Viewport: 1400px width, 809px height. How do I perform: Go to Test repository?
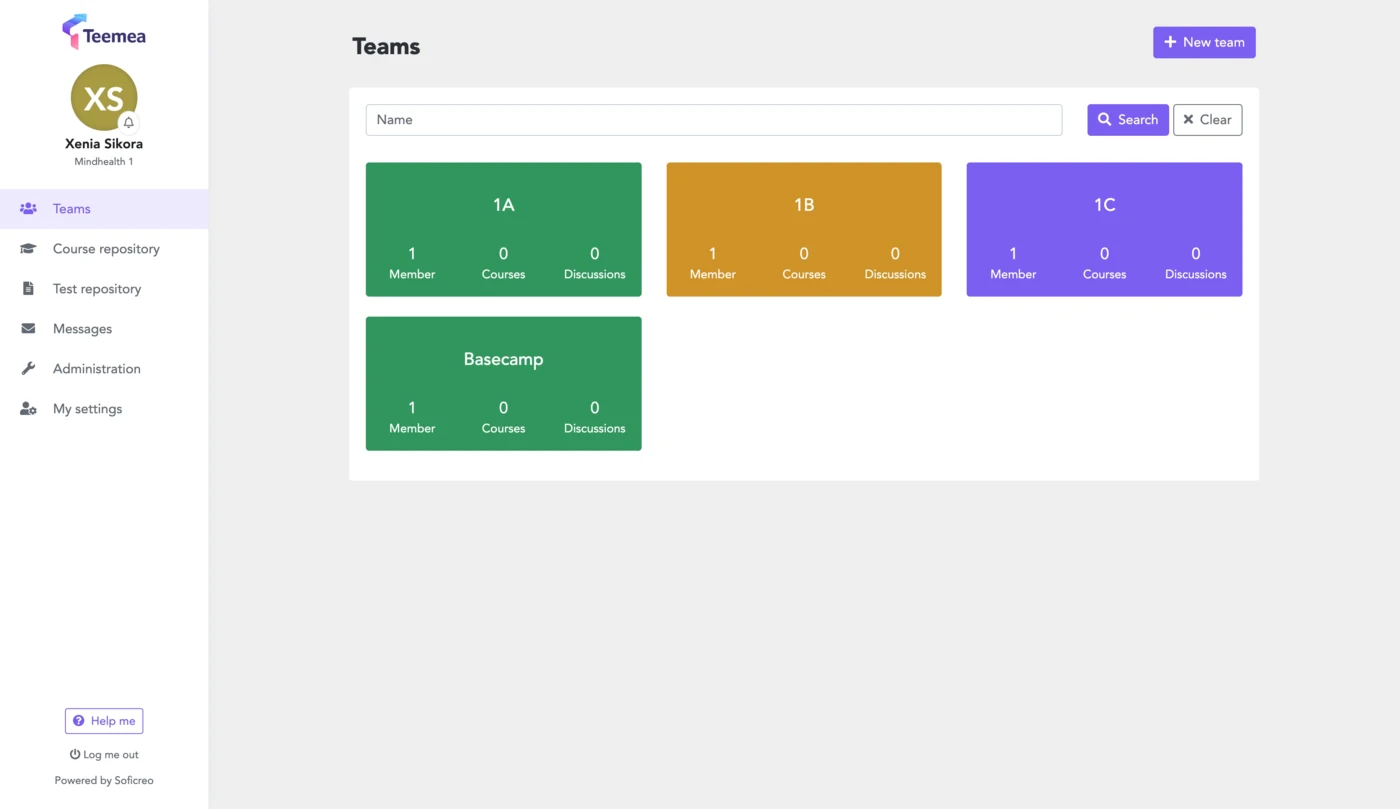104,289
